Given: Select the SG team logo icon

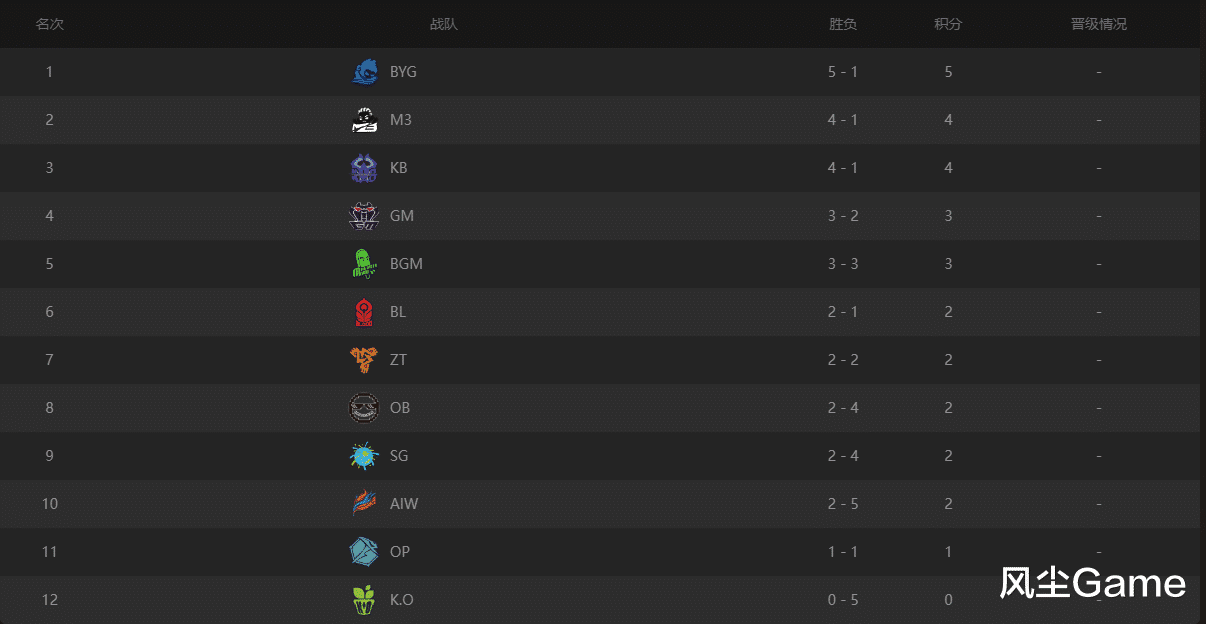Looking at the screenshot, I should [365, 456].
